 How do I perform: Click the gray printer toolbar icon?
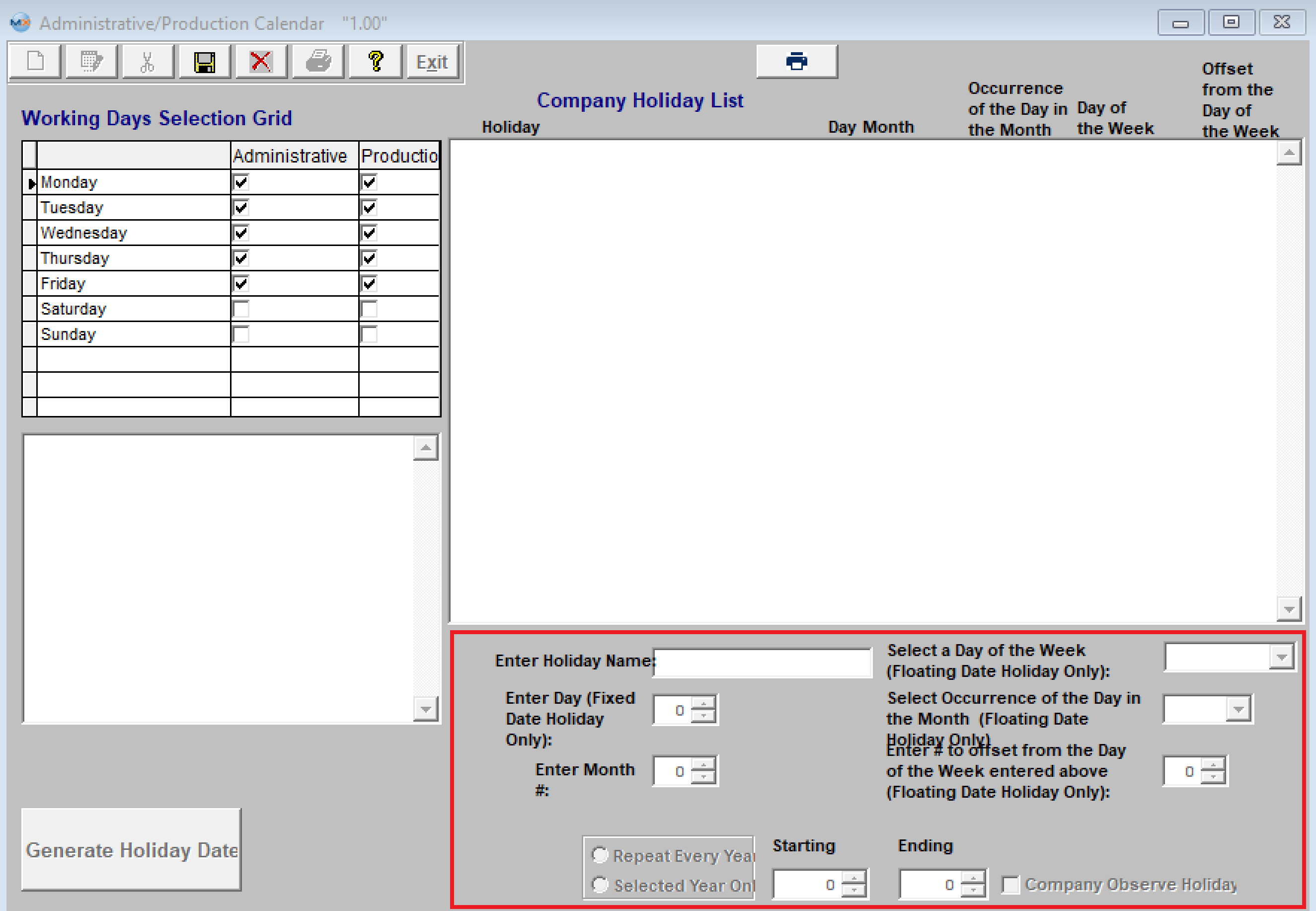pos(318,61)
